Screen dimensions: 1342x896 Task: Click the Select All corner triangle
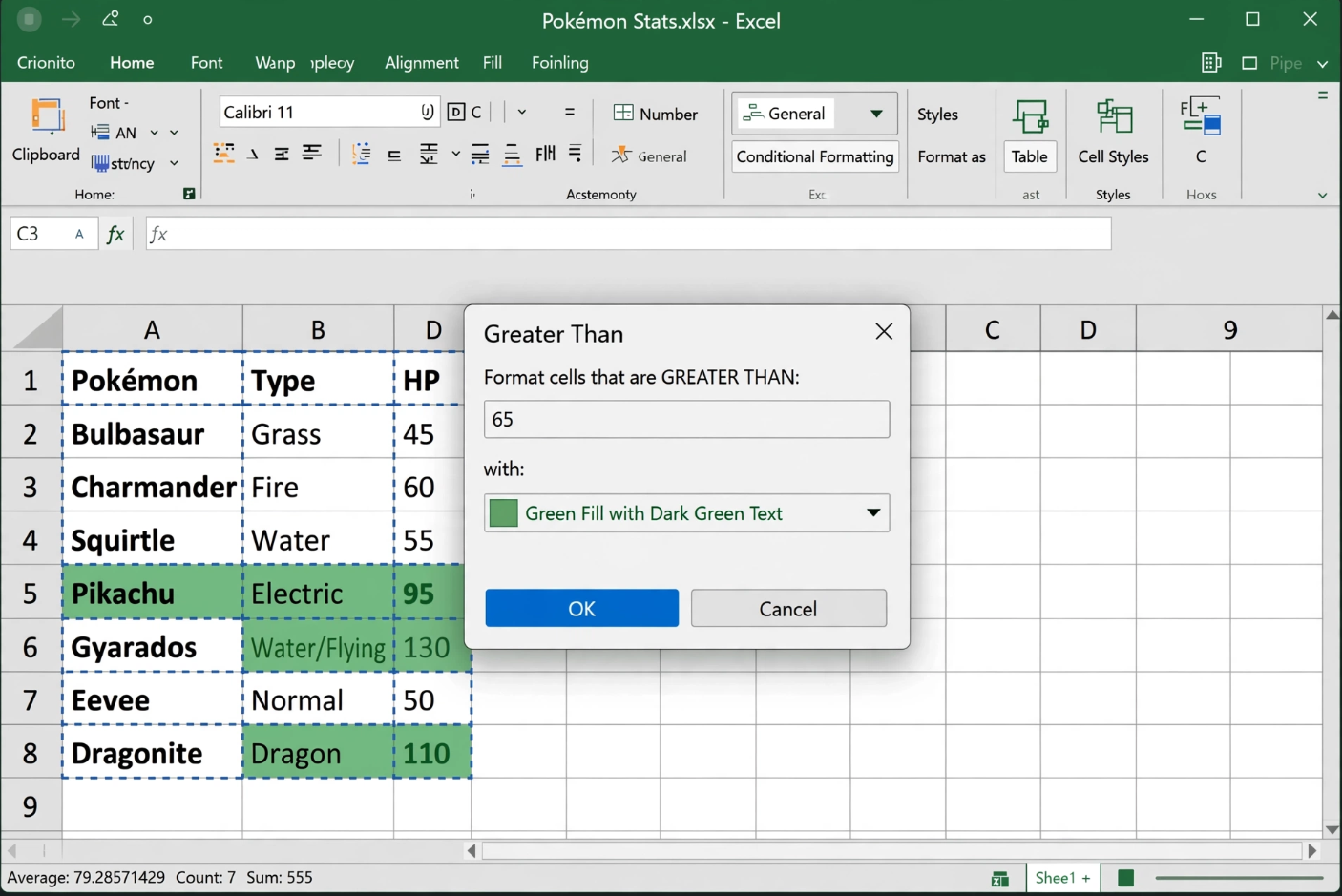(x=36, y=330)
